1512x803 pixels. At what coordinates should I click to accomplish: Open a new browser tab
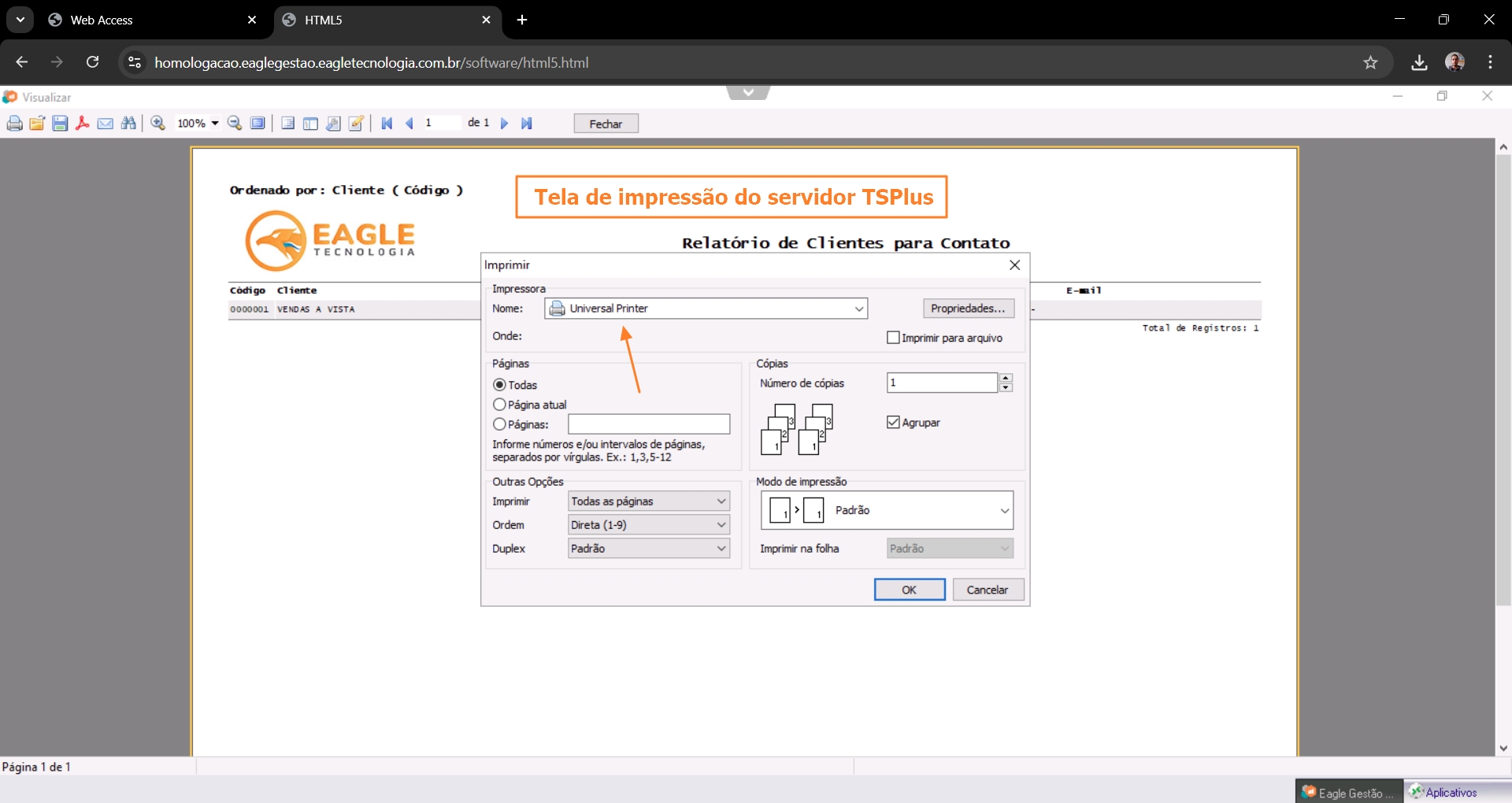coord(522,20)
